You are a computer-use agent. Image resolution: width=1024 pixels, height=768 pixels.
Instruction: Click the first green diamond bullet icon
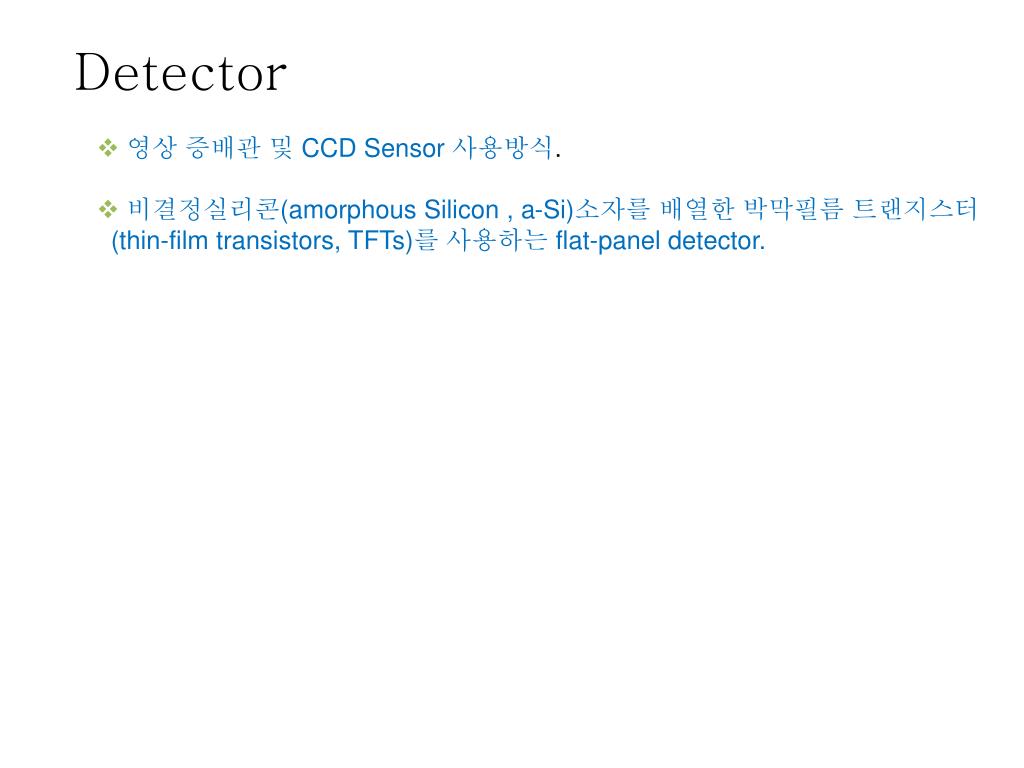point(108,148)
